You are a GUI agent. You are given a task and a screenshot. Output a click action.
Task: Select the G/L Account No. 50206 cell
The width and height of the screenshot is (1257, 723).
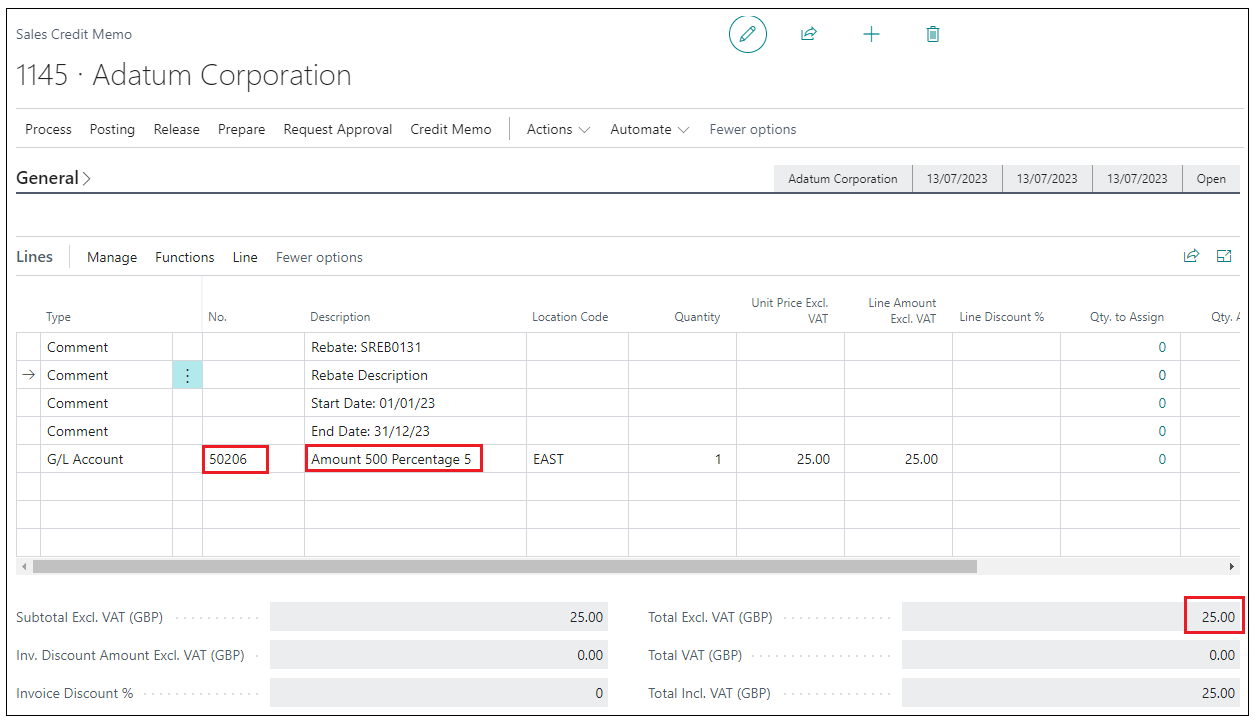[236, 459]
